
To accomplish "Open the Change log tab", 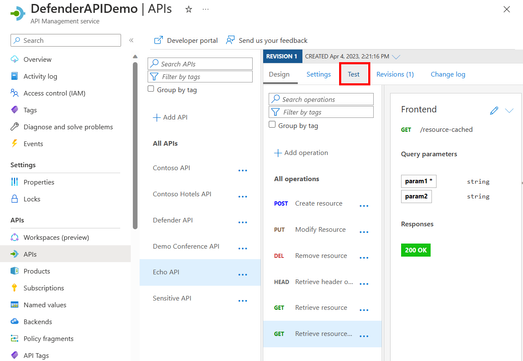I will [448, 74].
